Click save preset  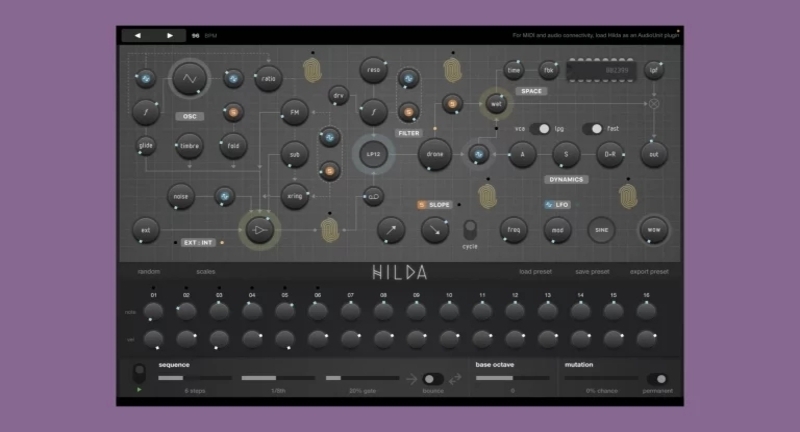592,271
